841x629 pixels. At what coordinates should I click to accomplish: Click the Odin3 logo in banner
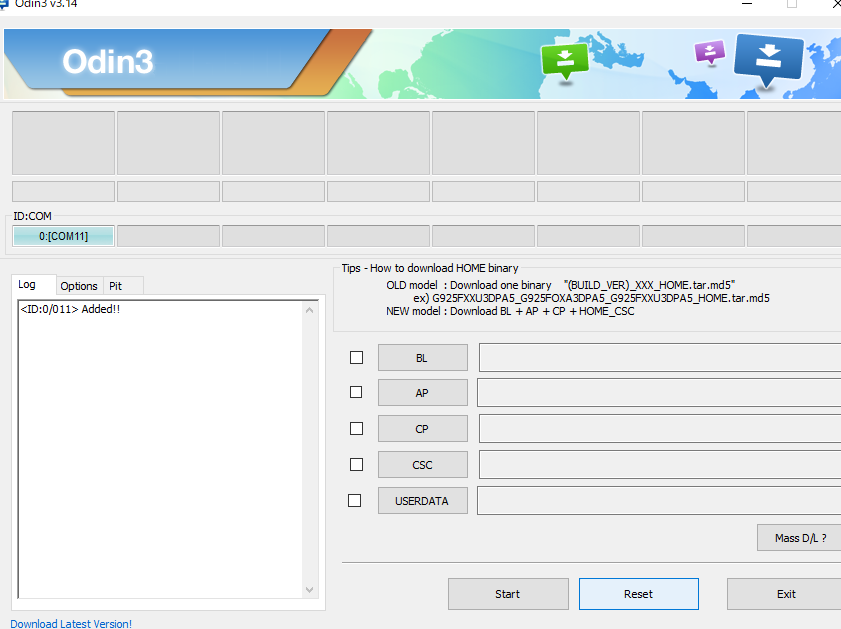pos(108,61)
